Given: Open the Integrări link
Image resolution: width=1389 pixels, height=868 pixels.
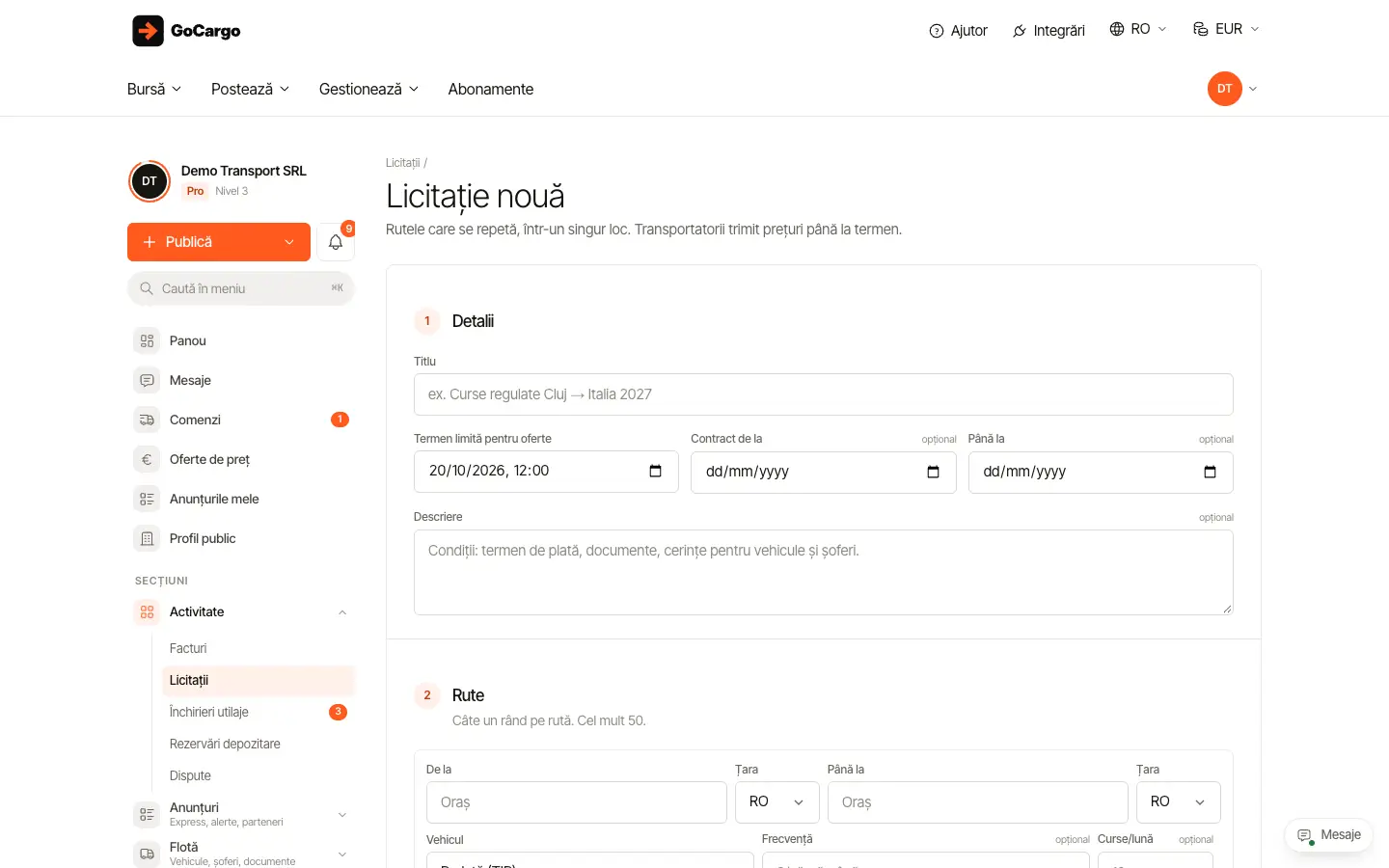Looking at the screenshot, I should (x=1049, y=31).
